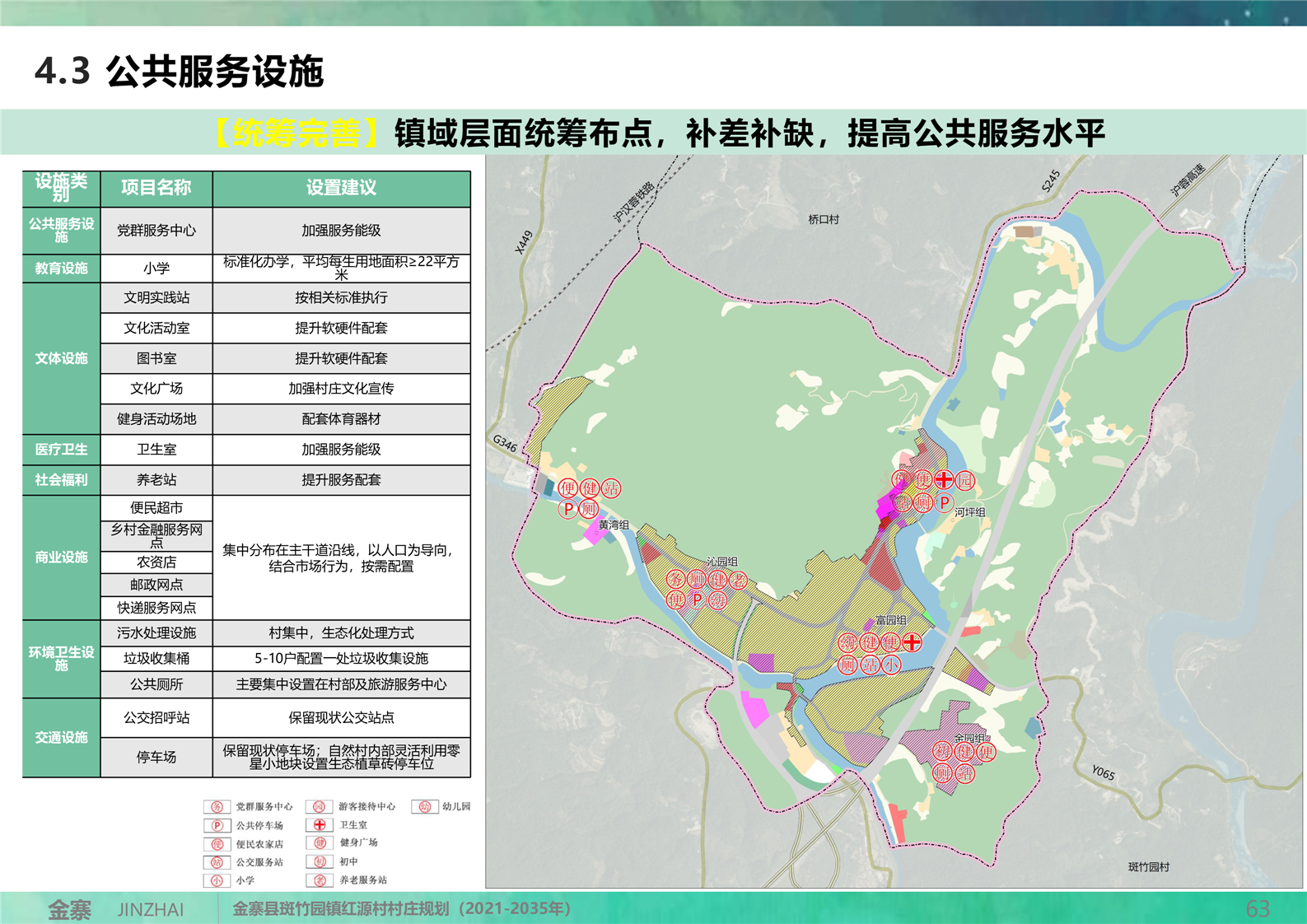
Task: Select the 公共停车场 P legend symbol
Action: pos(217,826)
